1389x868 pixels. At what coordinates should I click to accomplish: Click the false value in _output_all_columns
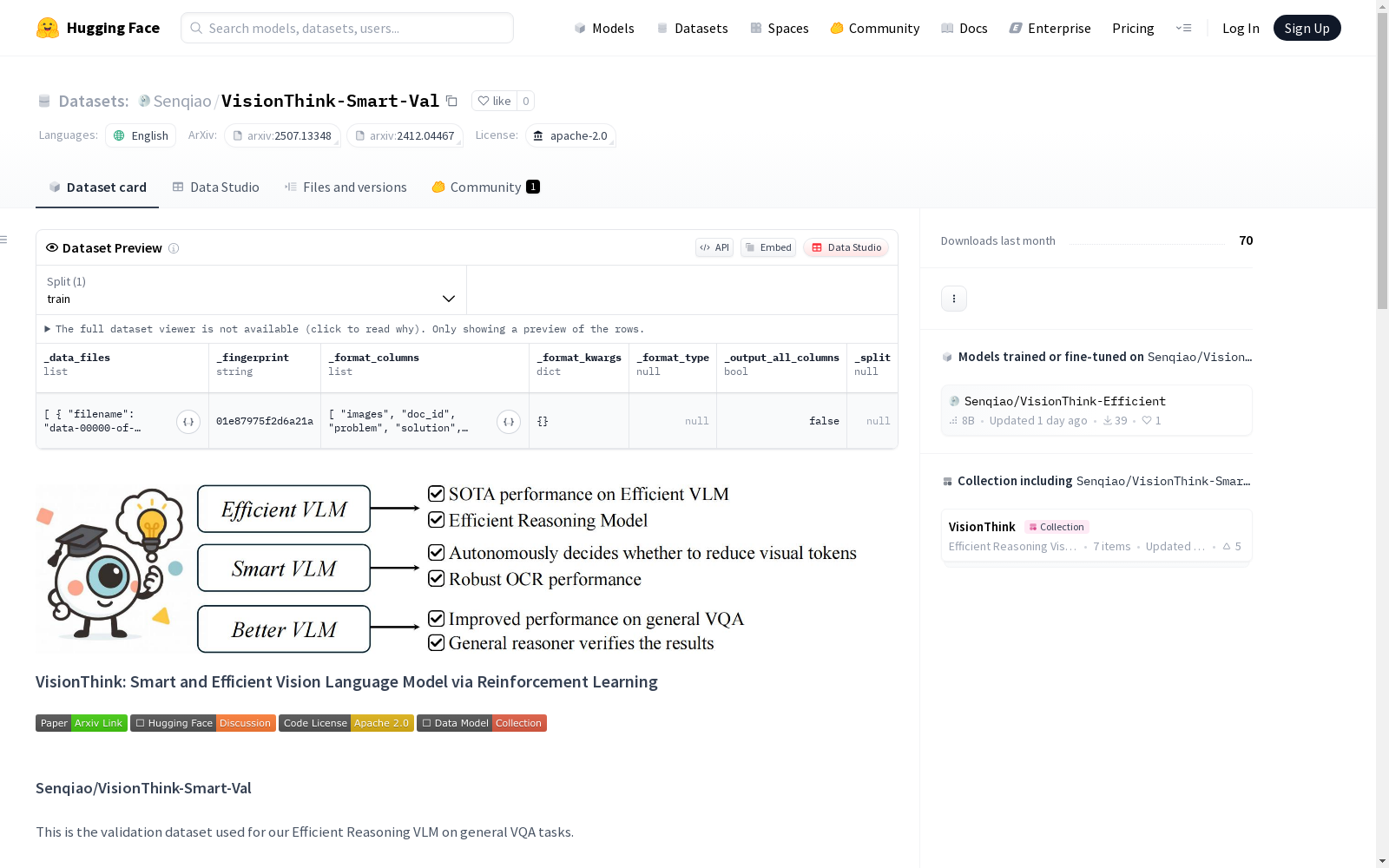pos(824,421)
